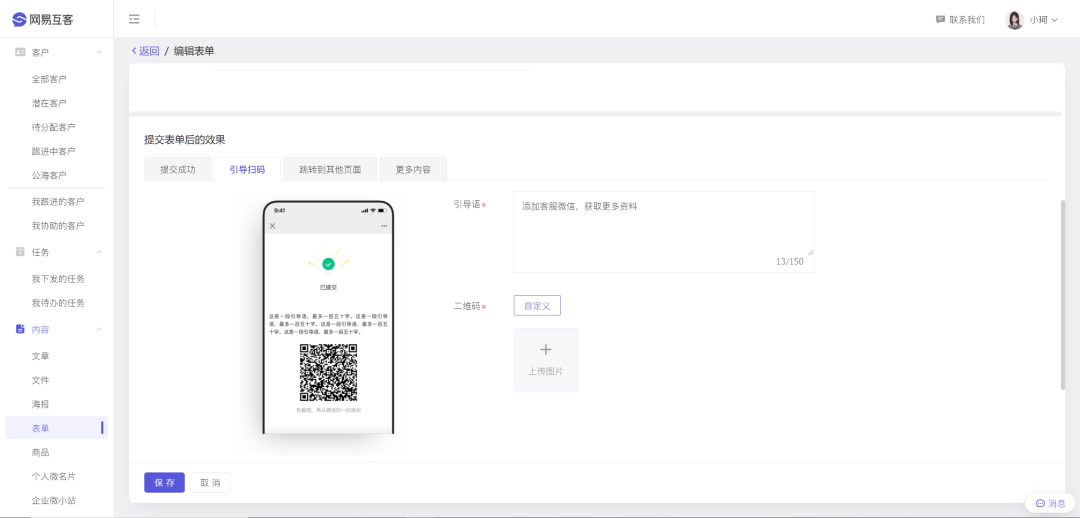This screenshot has height=518, width=1080.
Task: Click the page vertical scrollbar
Action: (1064, 295)
